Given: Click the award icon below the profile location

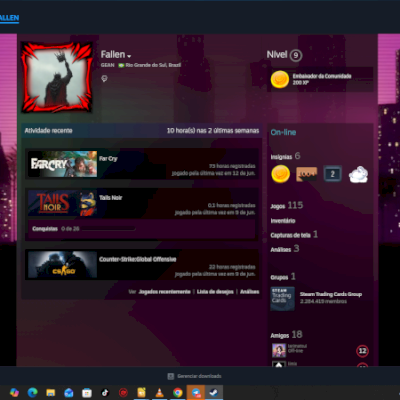Looking at the screenshot, I should pos(104,79).
